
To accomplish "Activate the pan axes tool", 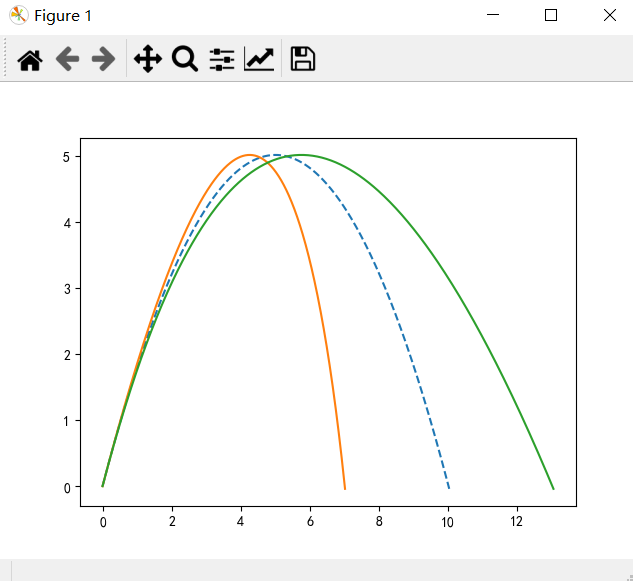I will 148,59.
